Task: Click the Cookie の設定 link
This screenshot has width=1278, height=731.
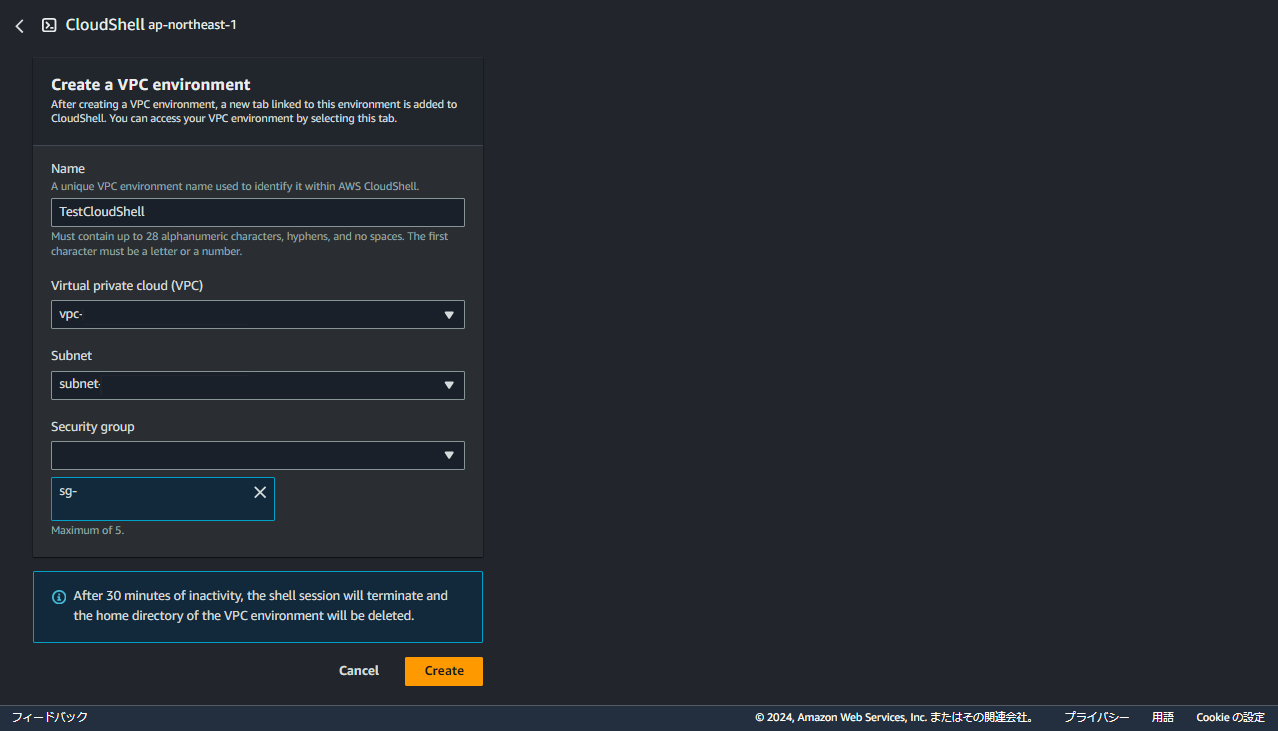Action: coord(1229,716)
